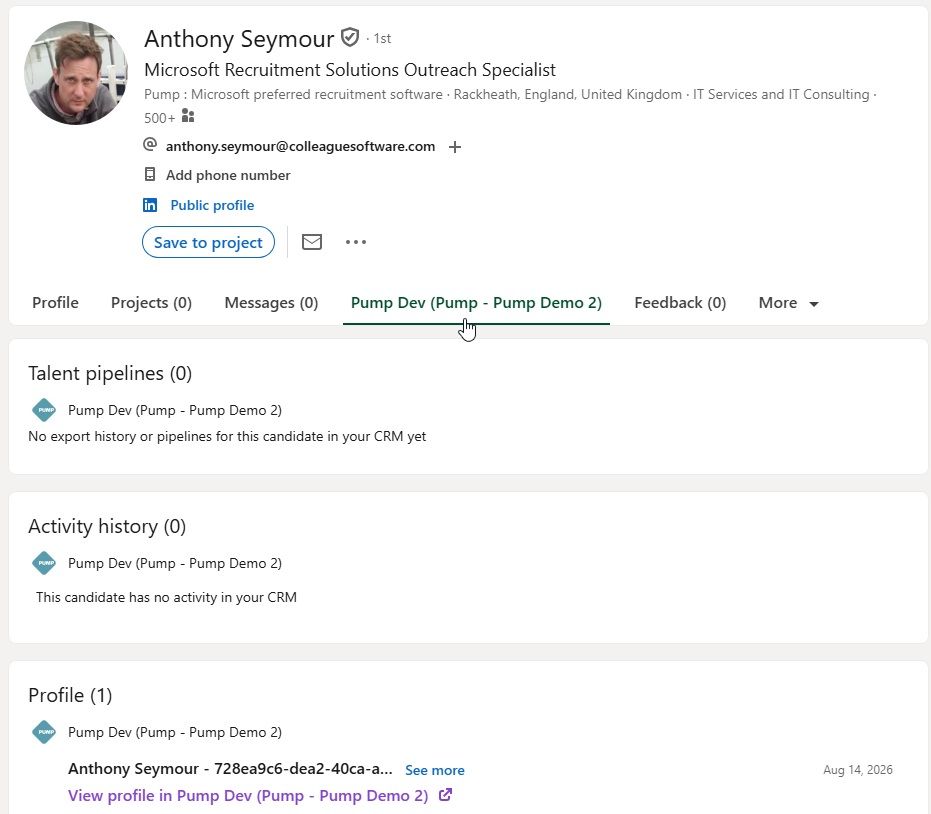Open the Public profile link
This screenshot has height=814, width=931.
tap(212, 205)
